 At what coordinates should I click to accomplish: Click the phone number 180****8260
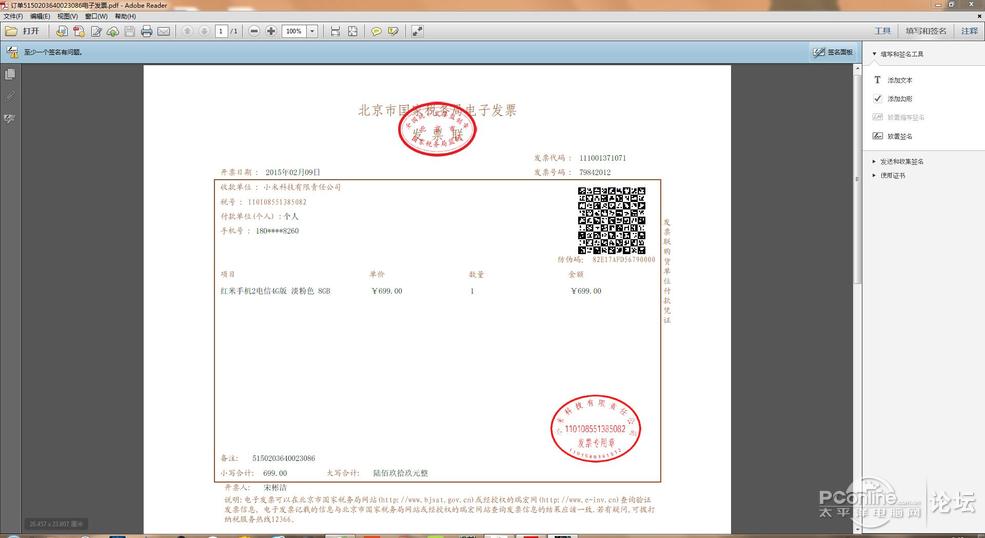click(x=277, y=231)
